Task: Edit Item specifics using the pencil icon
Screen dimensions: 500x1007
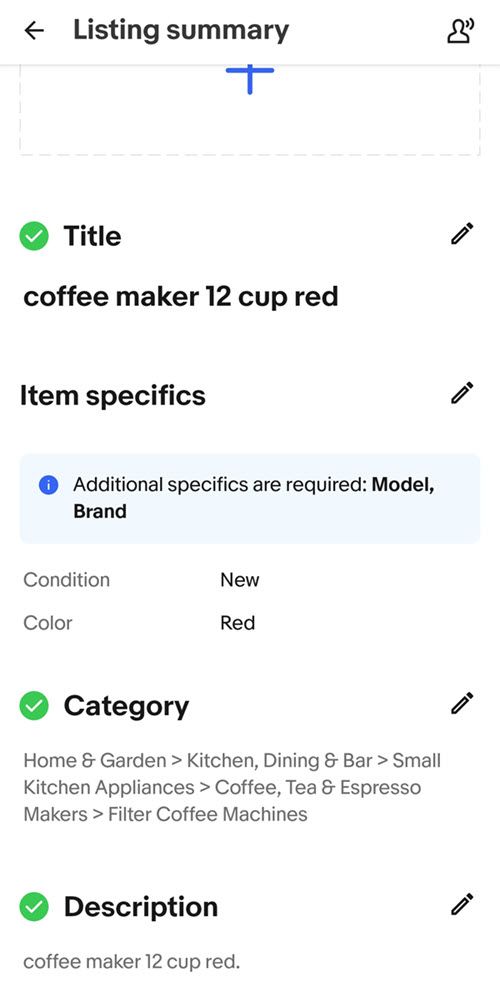Action: pos(461,393)
